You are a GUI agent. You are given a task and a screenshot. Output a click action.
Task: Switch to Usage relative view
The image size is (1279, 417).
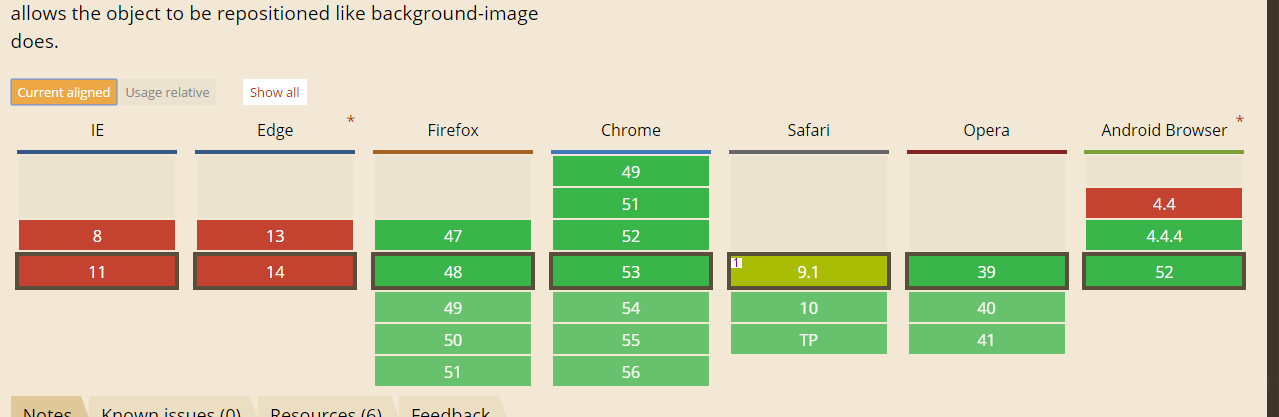click(167, 92)
